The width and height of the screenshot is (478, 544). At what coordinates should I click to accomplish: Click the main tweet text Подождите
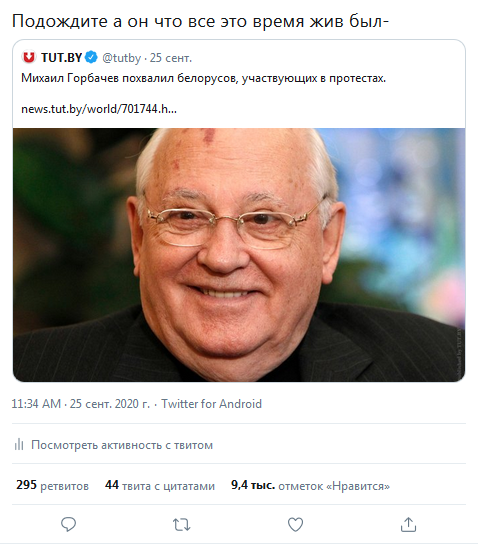pos(200,21)
